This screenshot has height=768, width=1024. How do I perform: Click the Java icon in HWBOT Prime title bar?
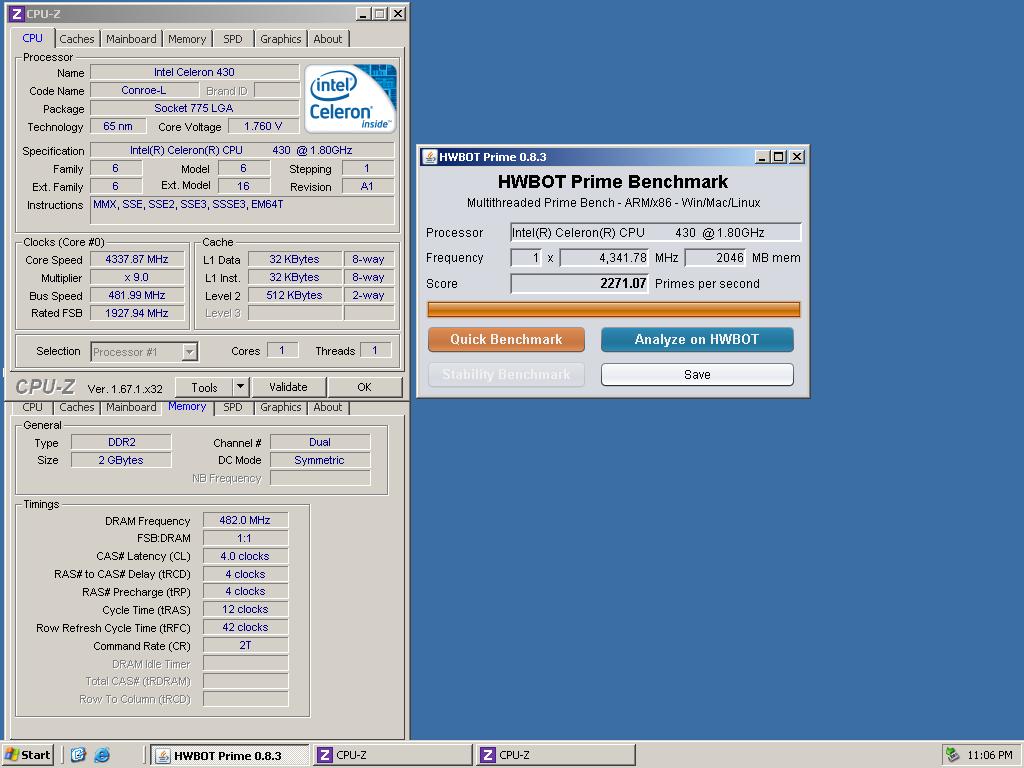[430, 157]
